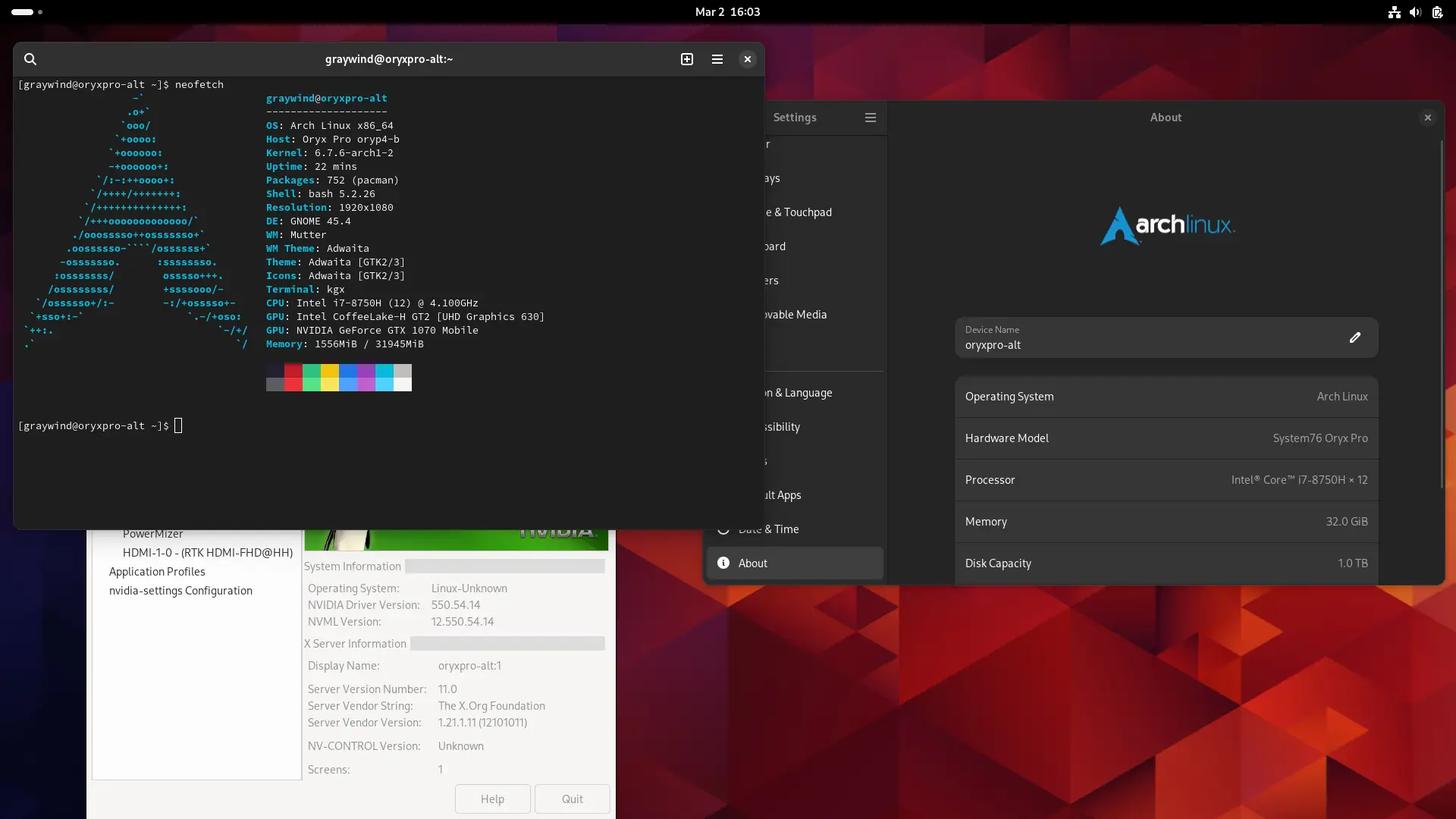Select the PowerMizer tree entry
1456x819 pixels.
[153, 535]
